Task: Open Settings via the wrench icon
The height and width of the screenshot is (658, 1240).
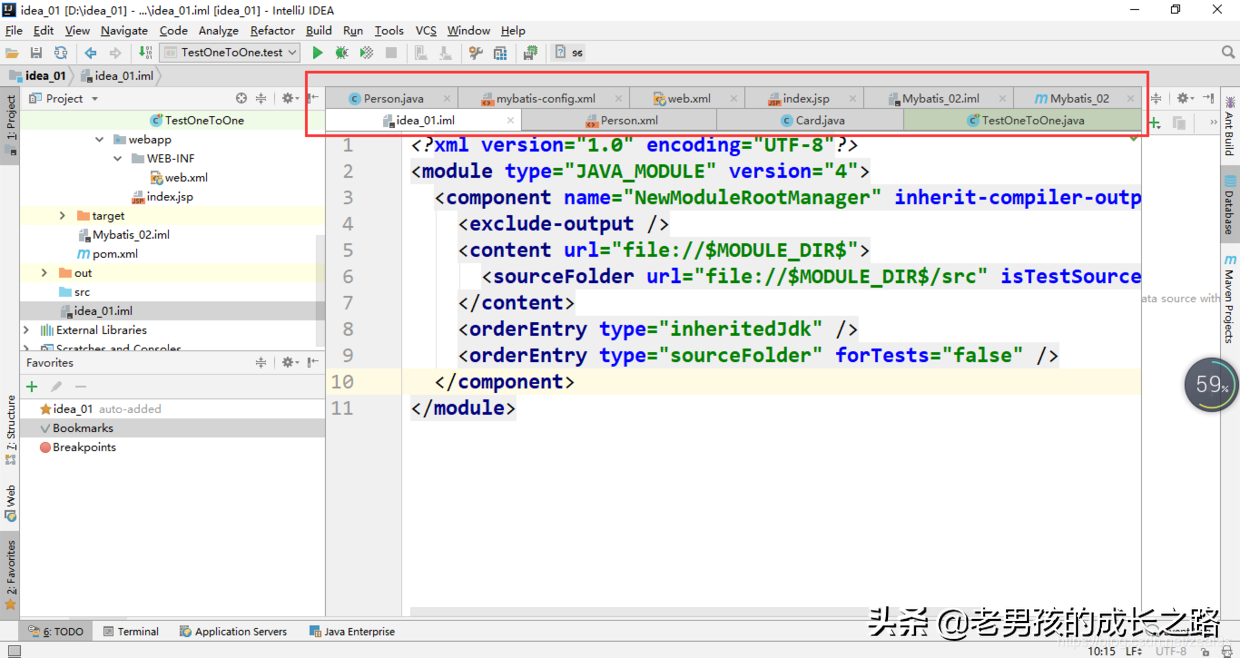Action: click(x=476, y=52)
